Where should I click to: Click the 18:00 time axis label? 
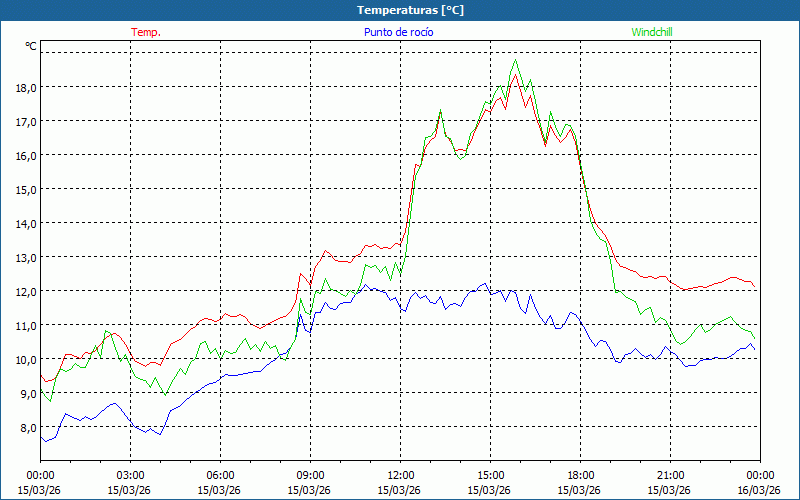click(580, 475)
